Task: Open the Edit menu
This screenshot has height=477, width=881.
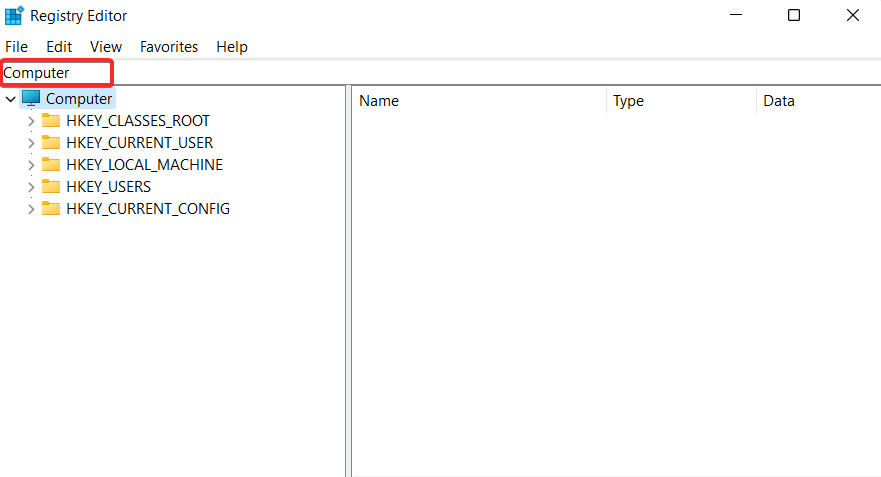Action: (59, 47)
